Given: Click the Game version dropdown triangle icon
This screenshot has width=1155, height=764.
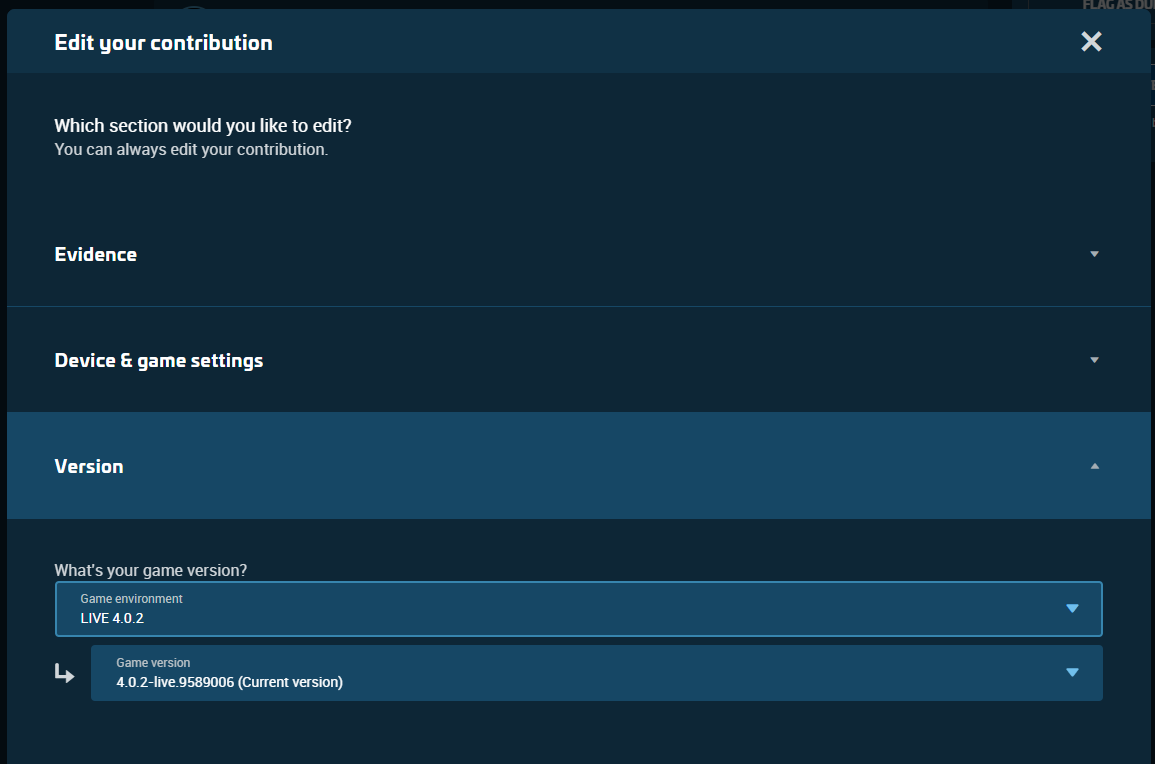Looking at the screenshot, I should coord(1072,672).
